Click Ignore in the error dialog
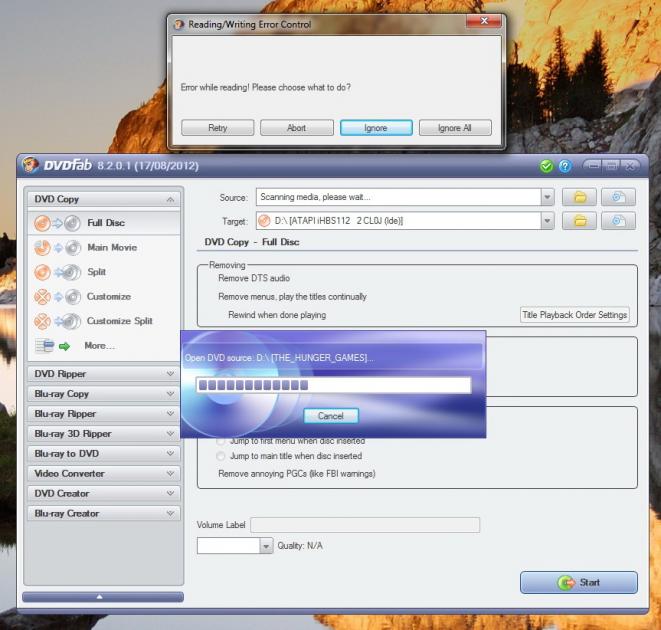Image resolution: width=661 pixels, height=630 pixels. coord(376,128)
